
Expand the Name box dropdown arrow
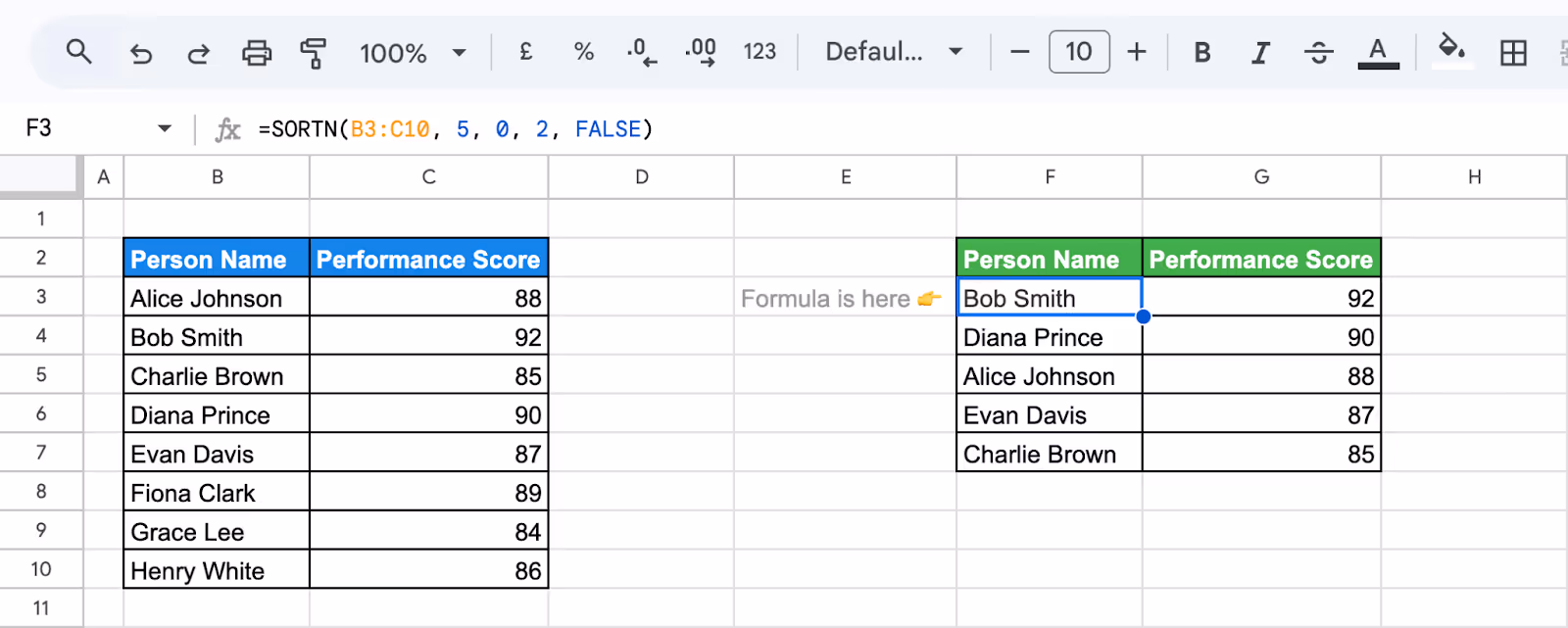coord(165,128)
